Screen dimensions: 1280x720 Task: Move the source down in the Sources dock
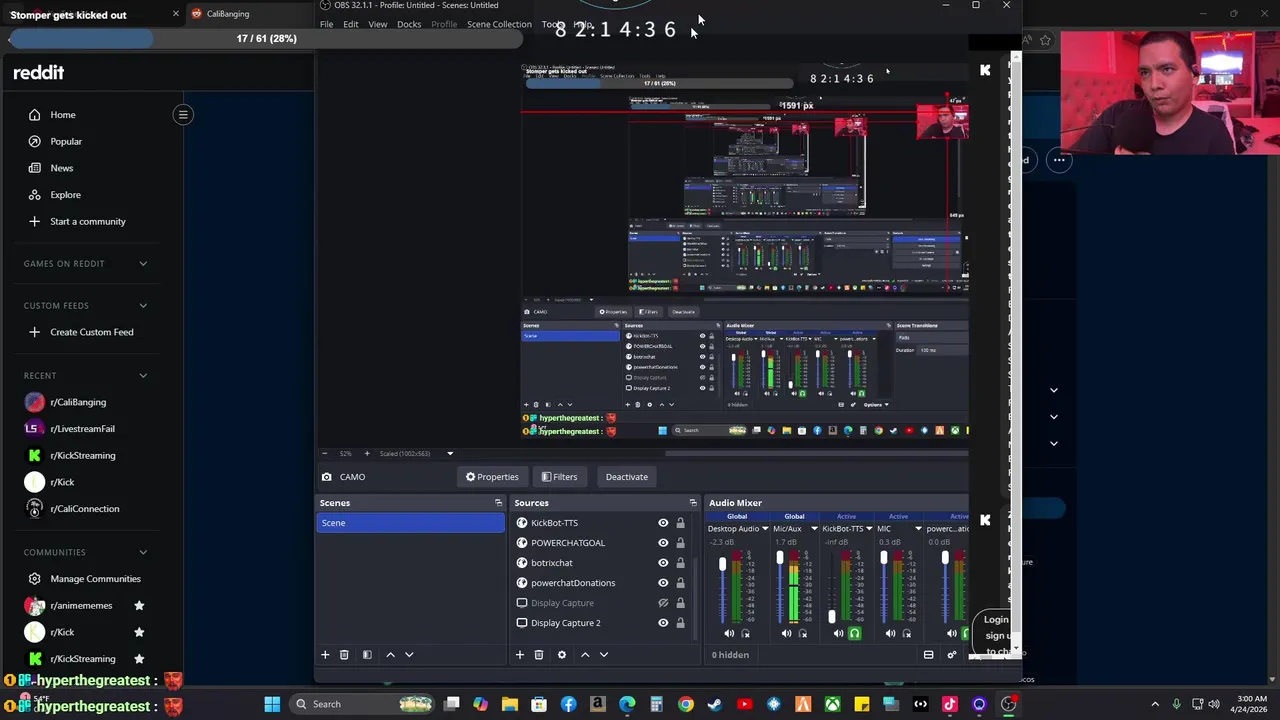point(603,655)
